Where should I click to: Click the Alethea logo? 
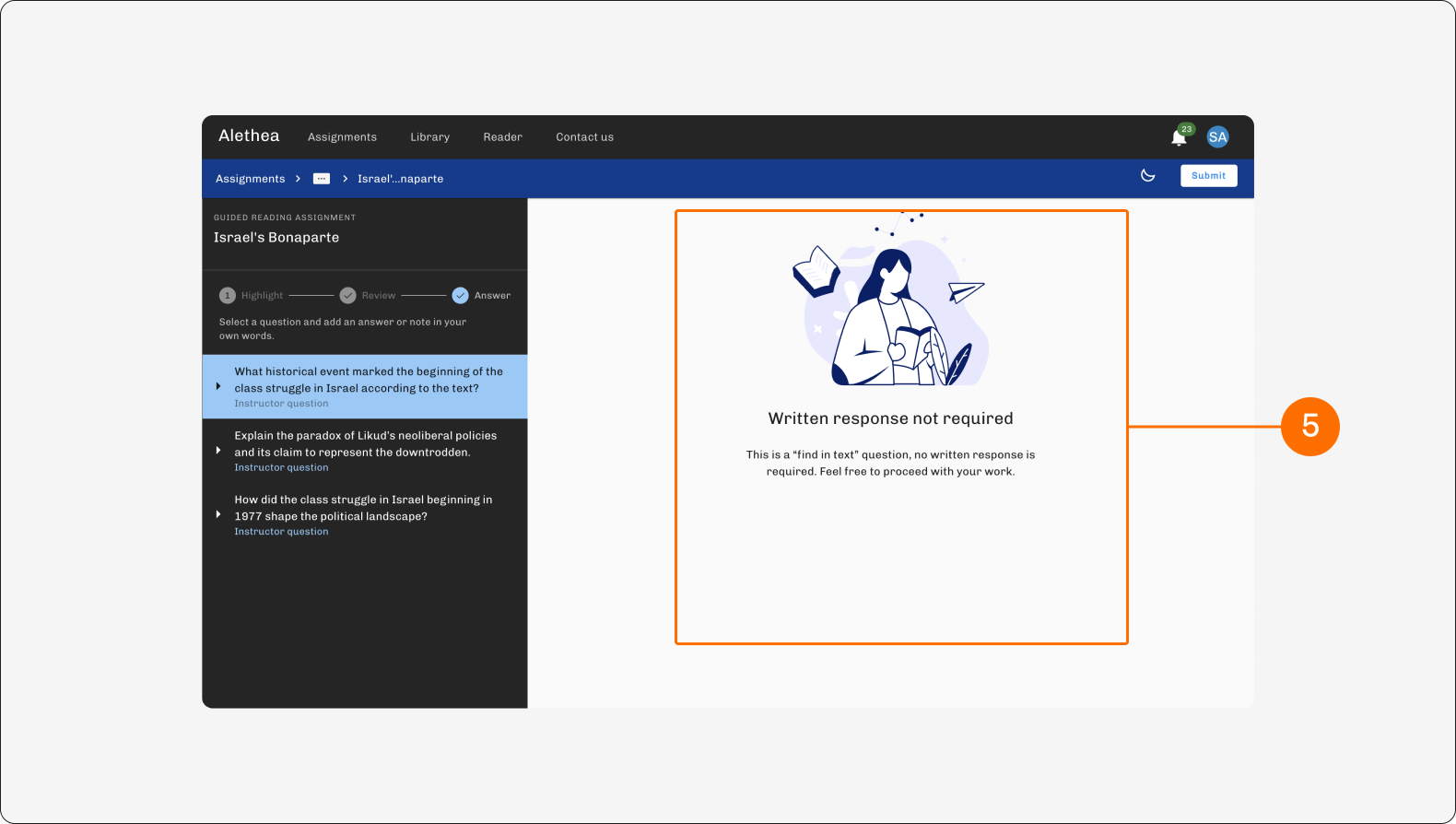249,135
